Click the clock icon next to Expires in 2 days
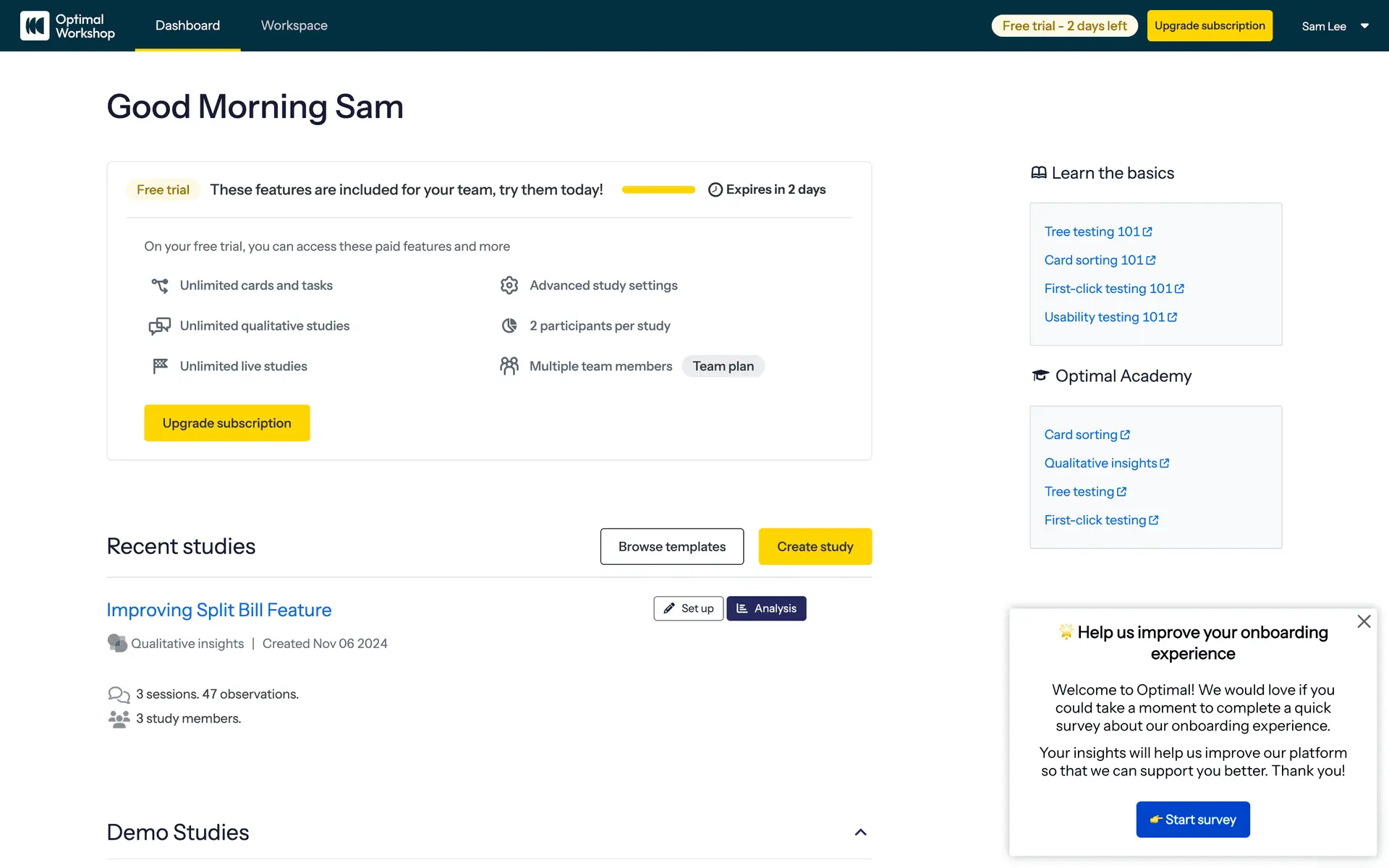Image resolution: width=1389 pixels, height=868 pixels. (715, 190)
